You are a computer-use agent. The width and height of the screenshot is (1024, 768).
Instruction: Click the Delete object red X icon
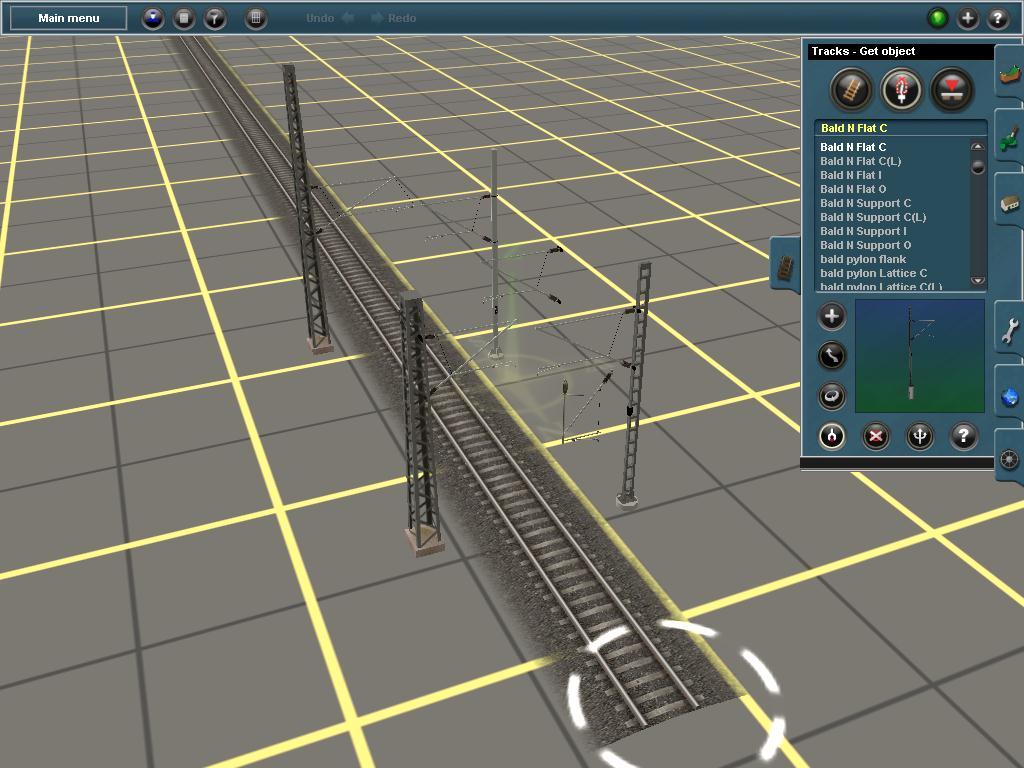(x=876, y=436)
